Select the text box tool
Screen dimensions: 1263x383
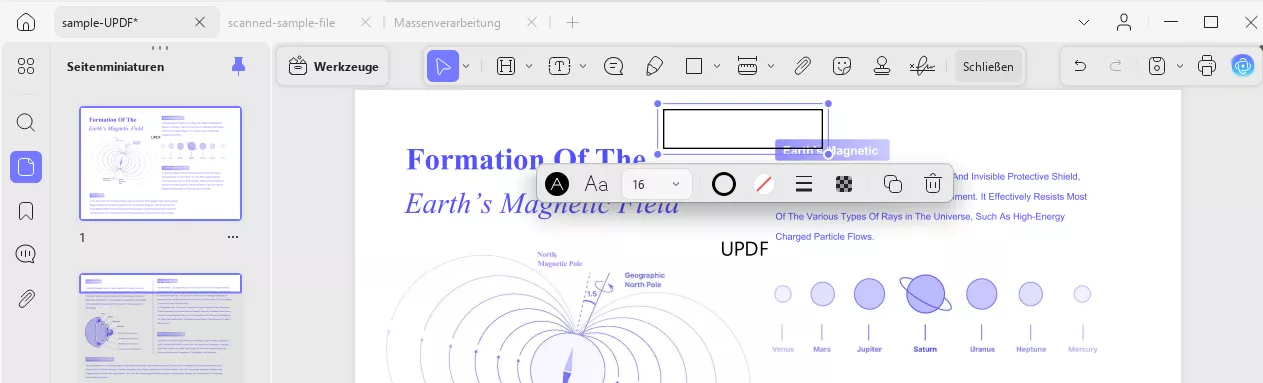(x=560, y=66)
